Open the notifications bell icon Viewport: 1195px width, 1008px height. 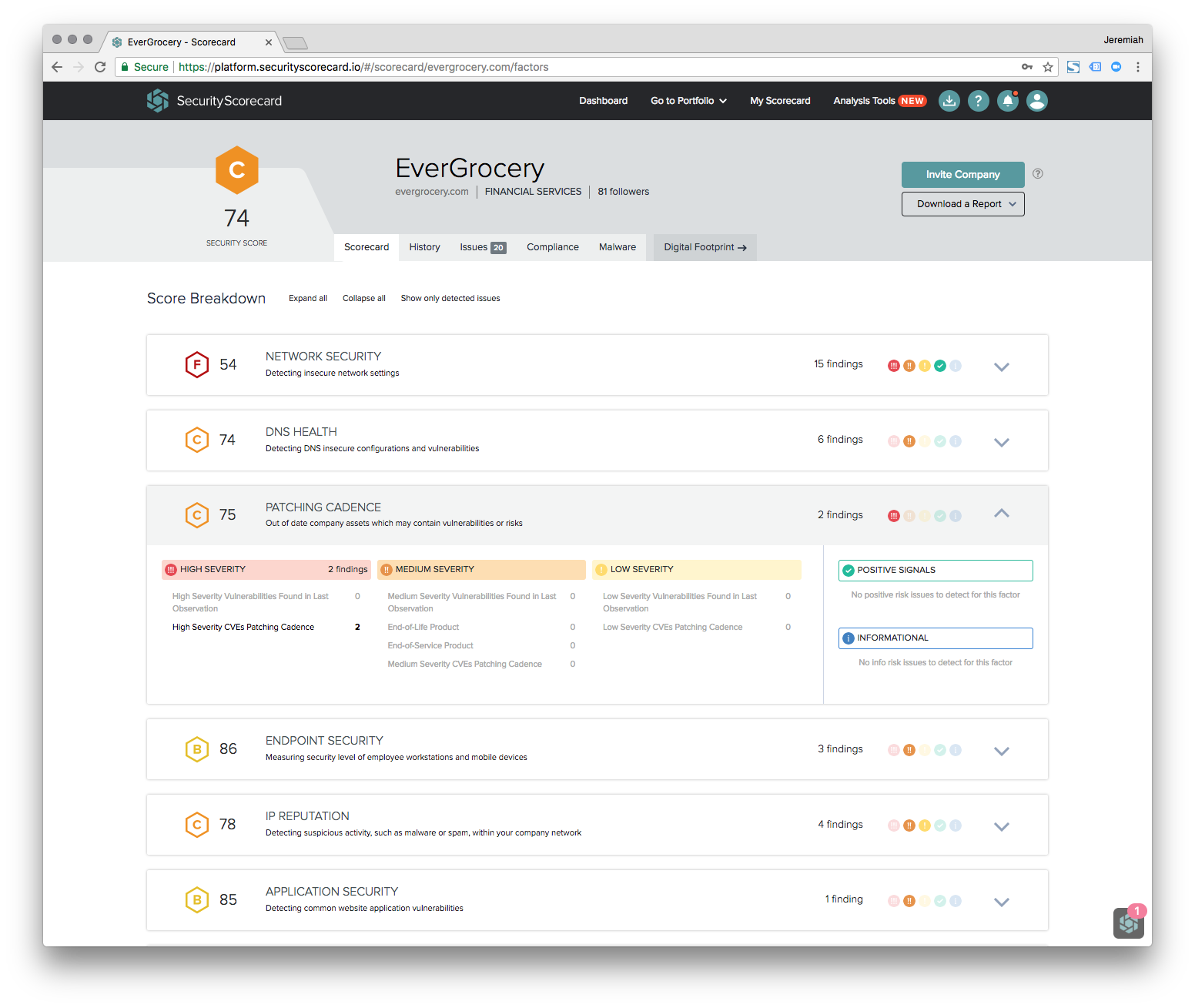point(1007,101)
